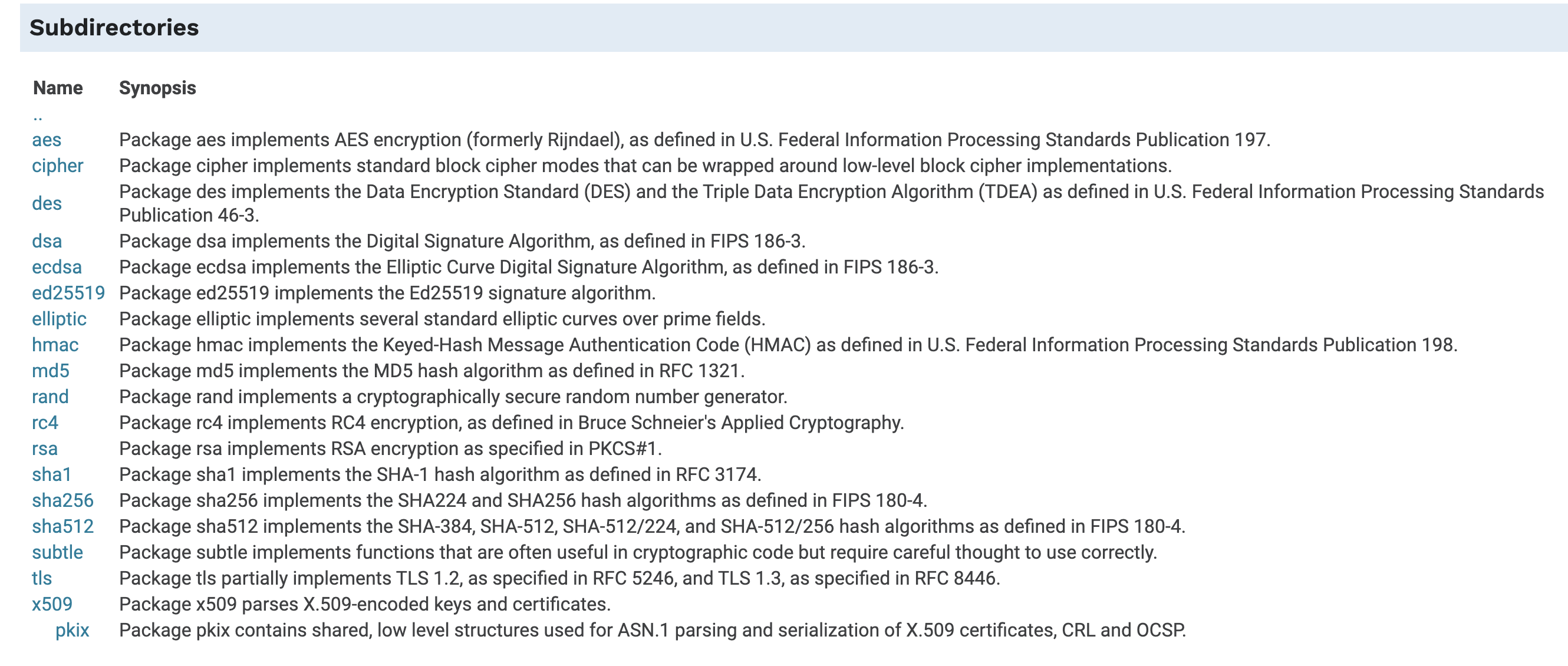Click the x509 package link
This screenshot has width=1568, height=666.
52,604
